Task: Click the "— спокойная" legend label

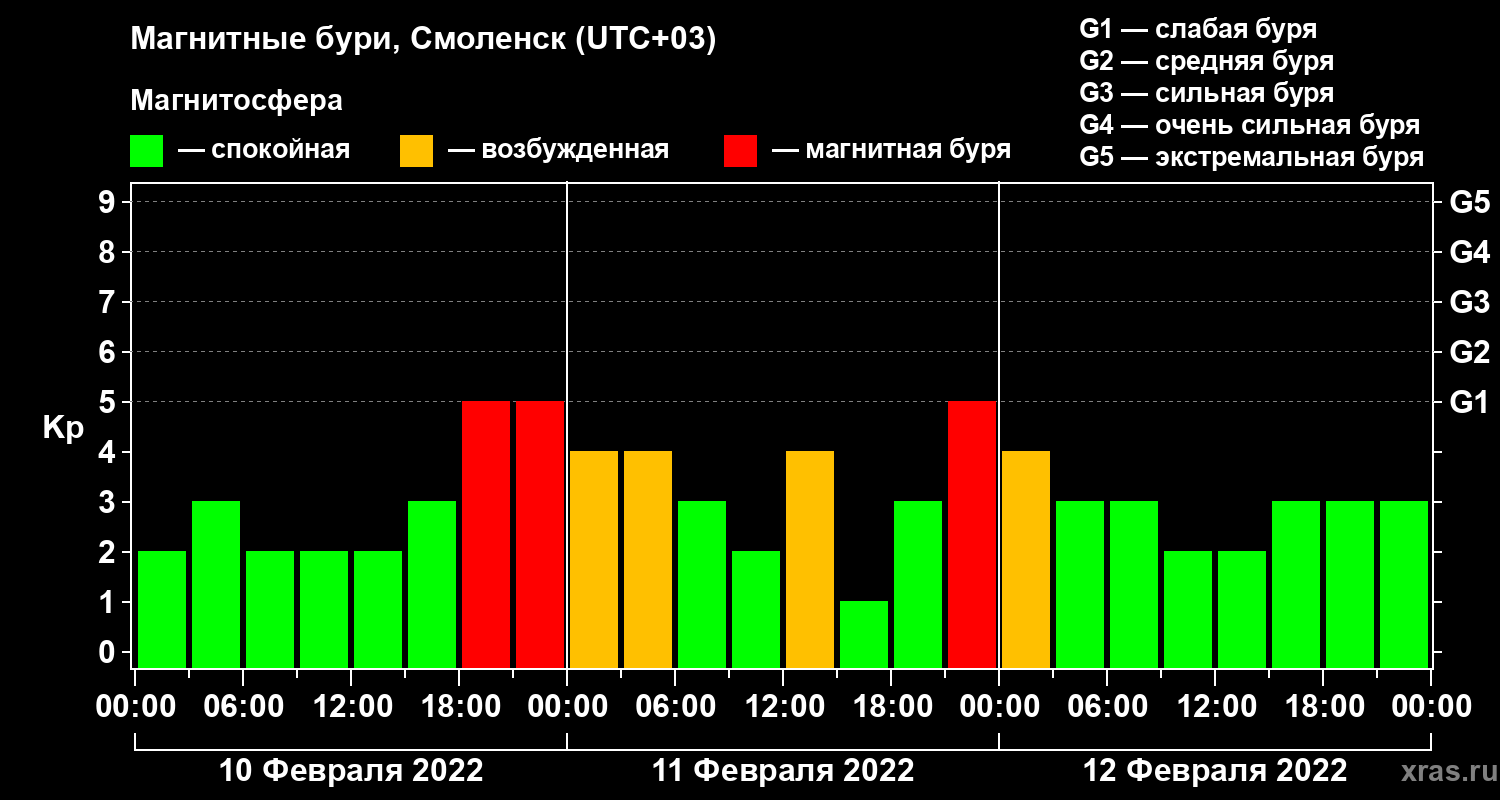Action: [264, 151]
